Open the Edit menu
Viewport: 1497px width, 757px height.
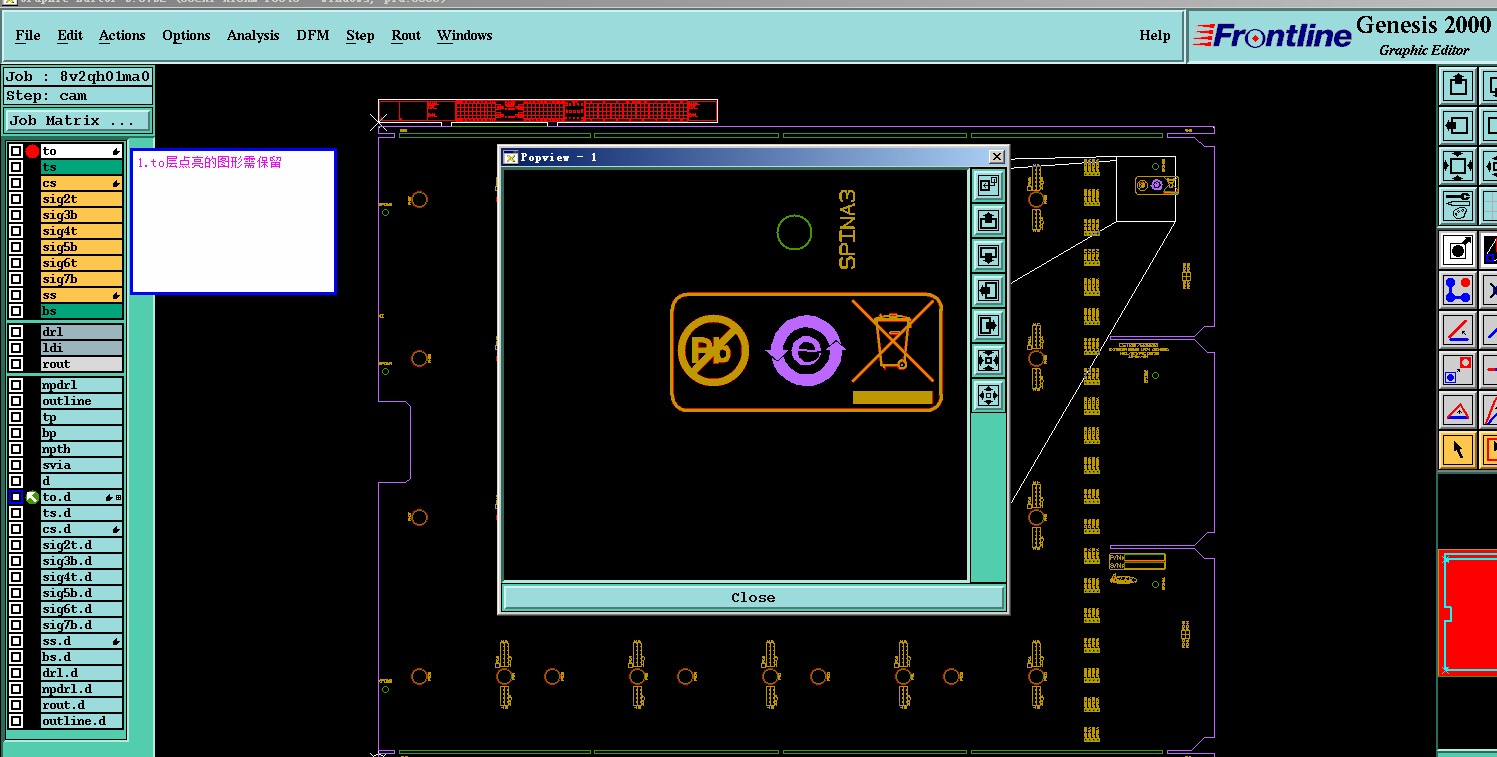tap(70, 35)
